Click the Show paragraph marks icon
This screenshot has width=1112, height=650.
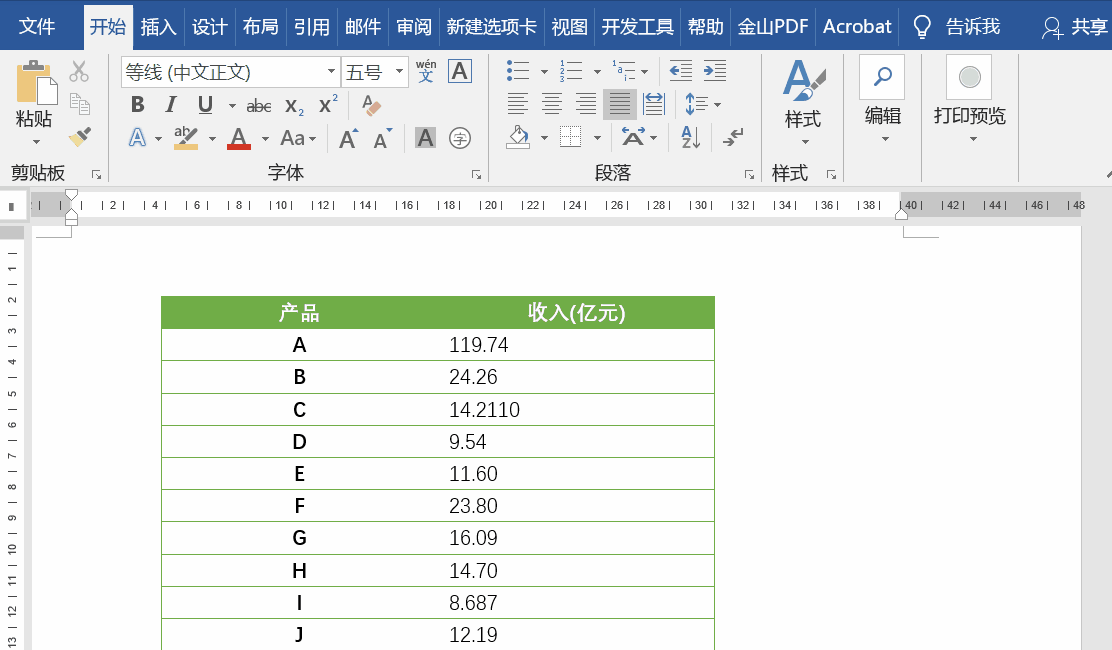[733, 137]
